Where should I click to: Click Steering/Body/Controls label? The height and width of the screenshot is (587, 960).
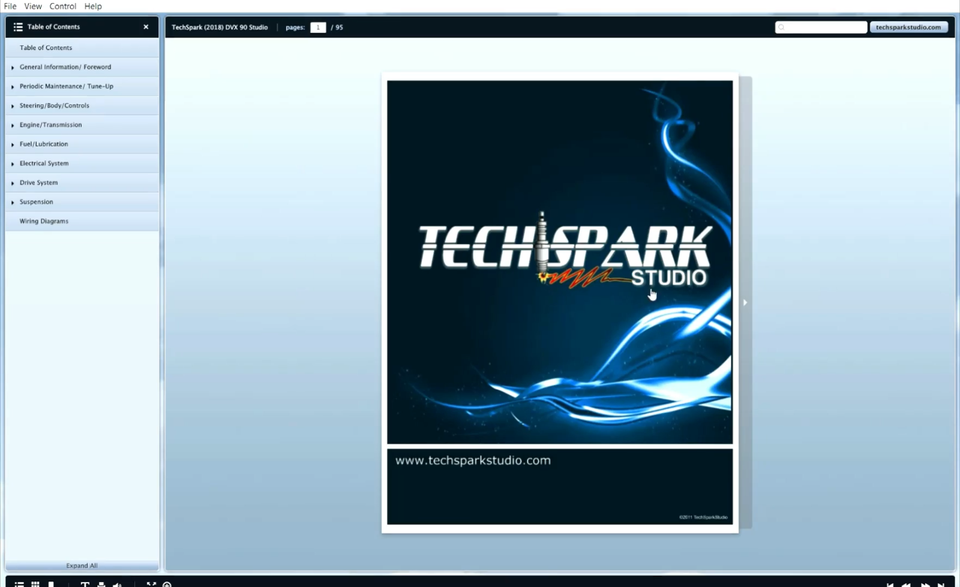pos(54,105)
